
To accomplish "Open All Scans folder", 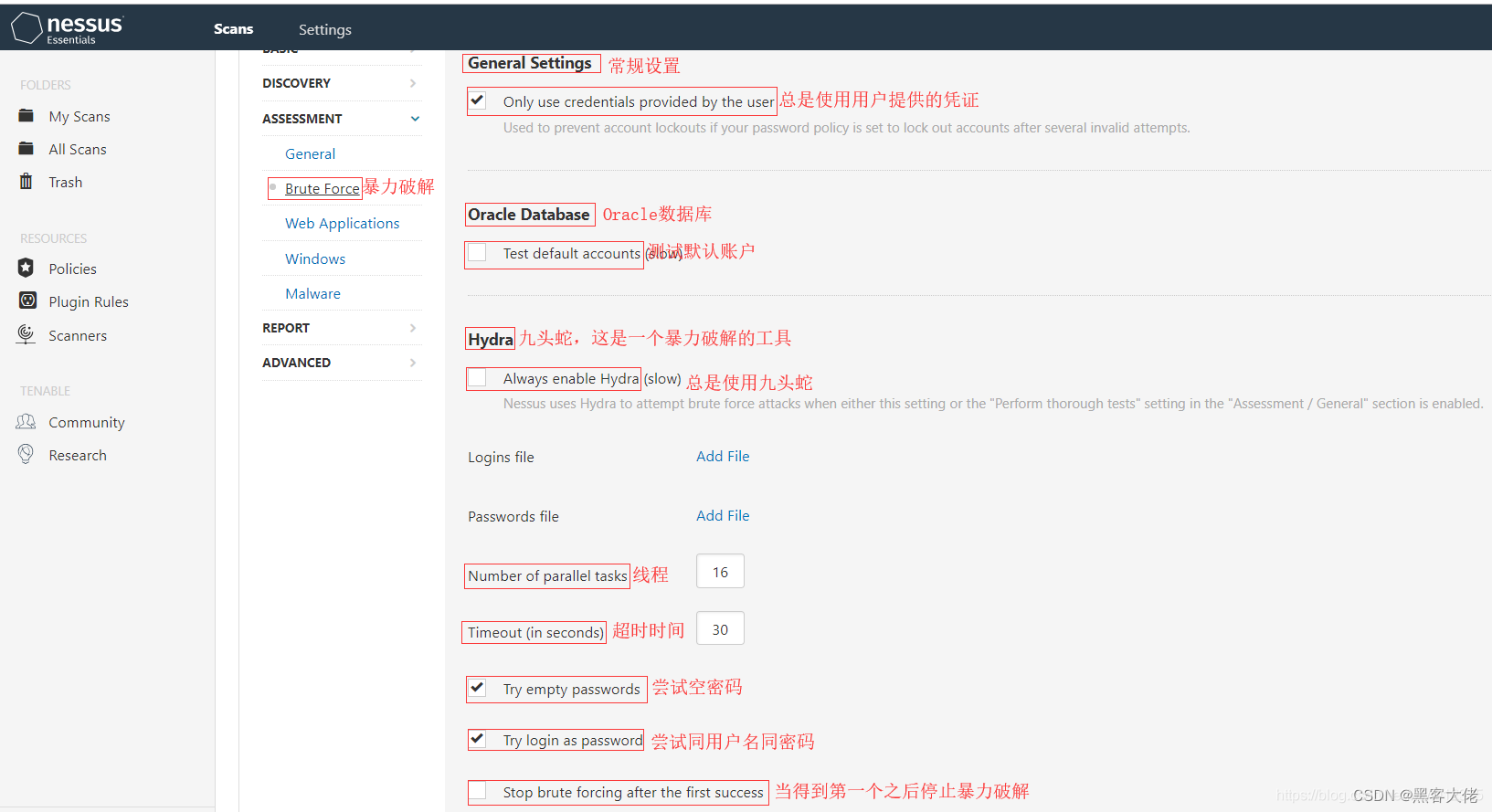I will 78,149.
